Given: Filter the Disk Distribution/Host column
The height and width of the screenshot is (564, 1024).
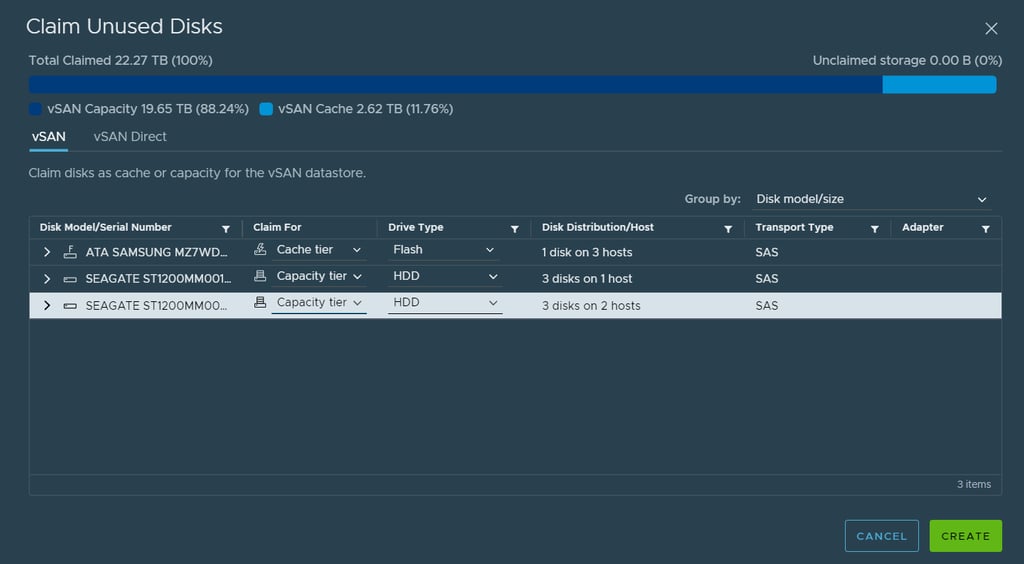Looking at the screenshot, I should pos(728,229).
